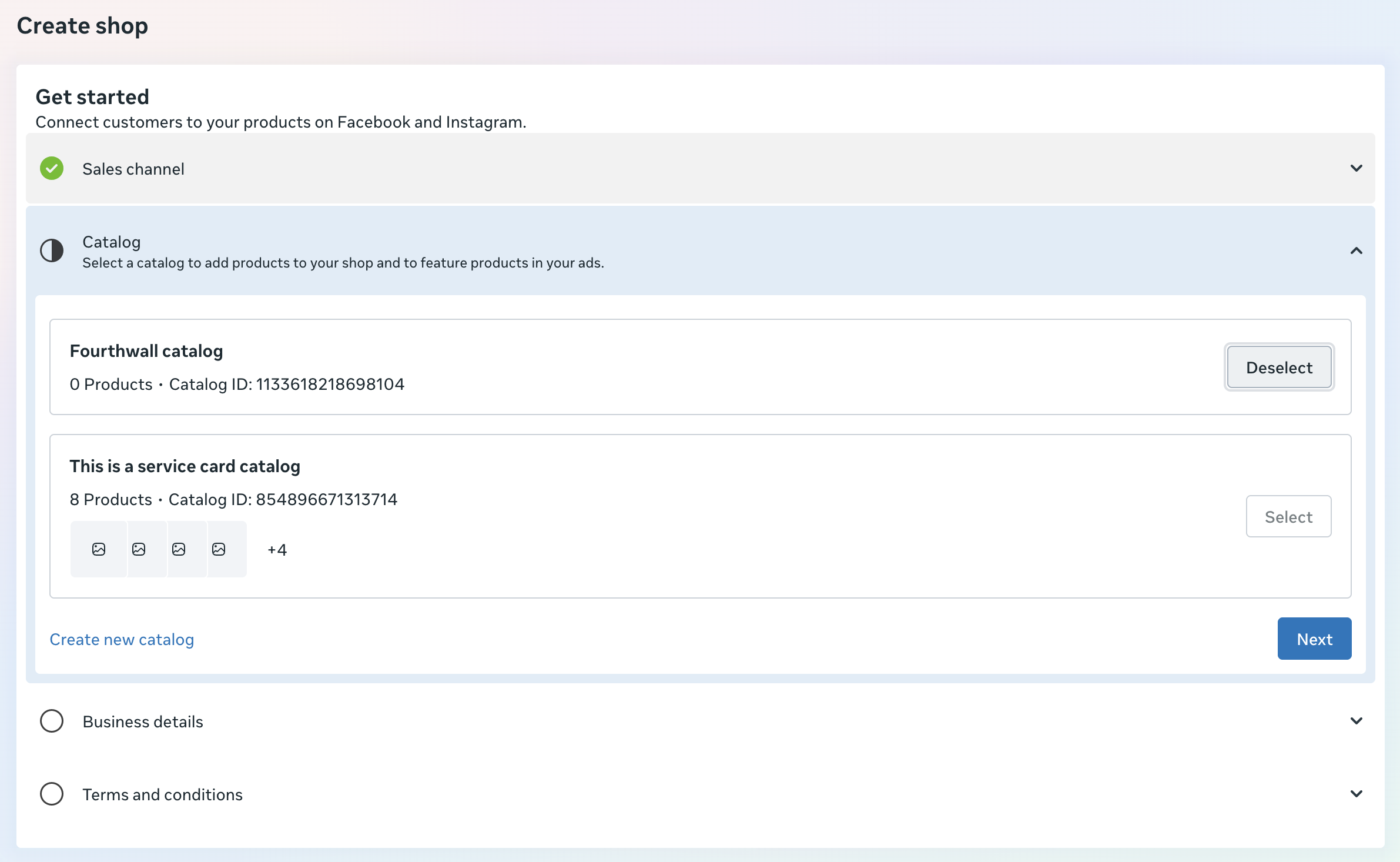Select the service card catalog
The image size is (1400, 862).
tap(1288, 517)
